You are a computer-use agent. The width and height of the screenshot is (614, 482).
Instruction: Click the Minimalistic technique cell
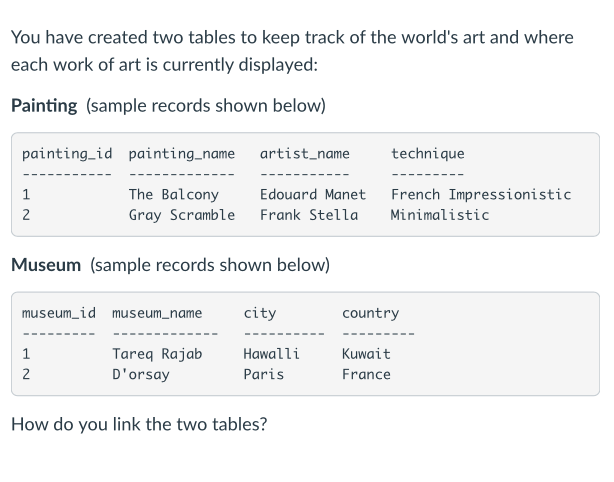440,215
